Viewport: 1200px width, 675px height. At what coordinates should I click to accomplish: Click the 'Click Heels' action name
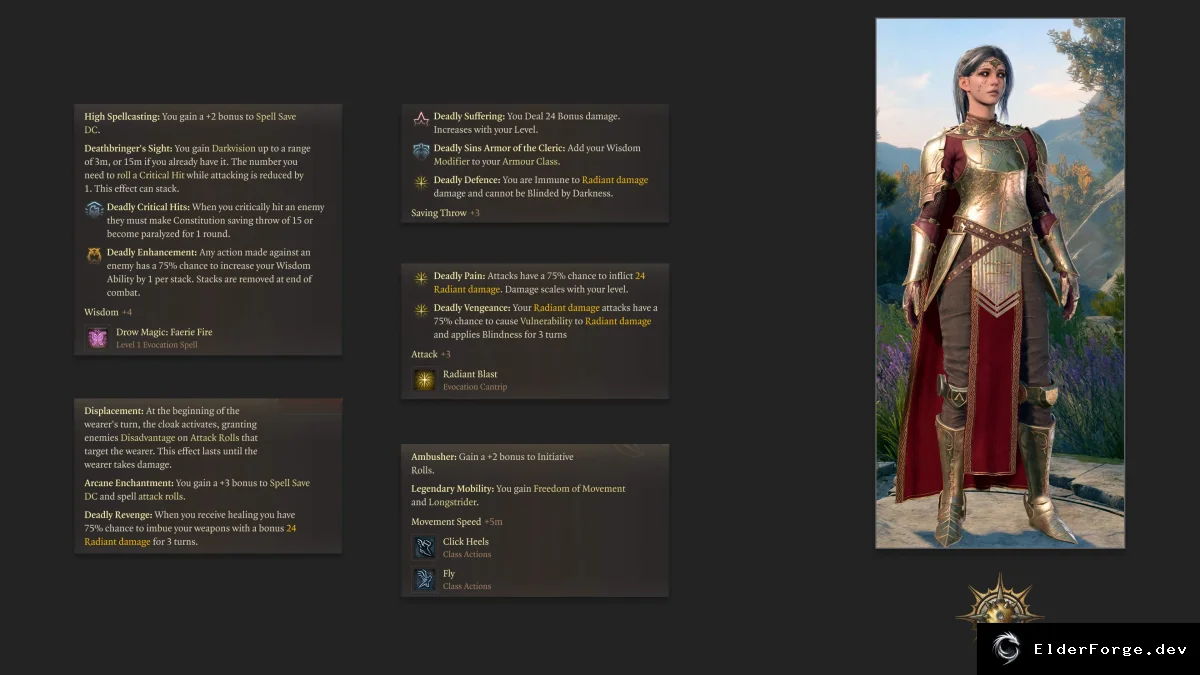466,541
